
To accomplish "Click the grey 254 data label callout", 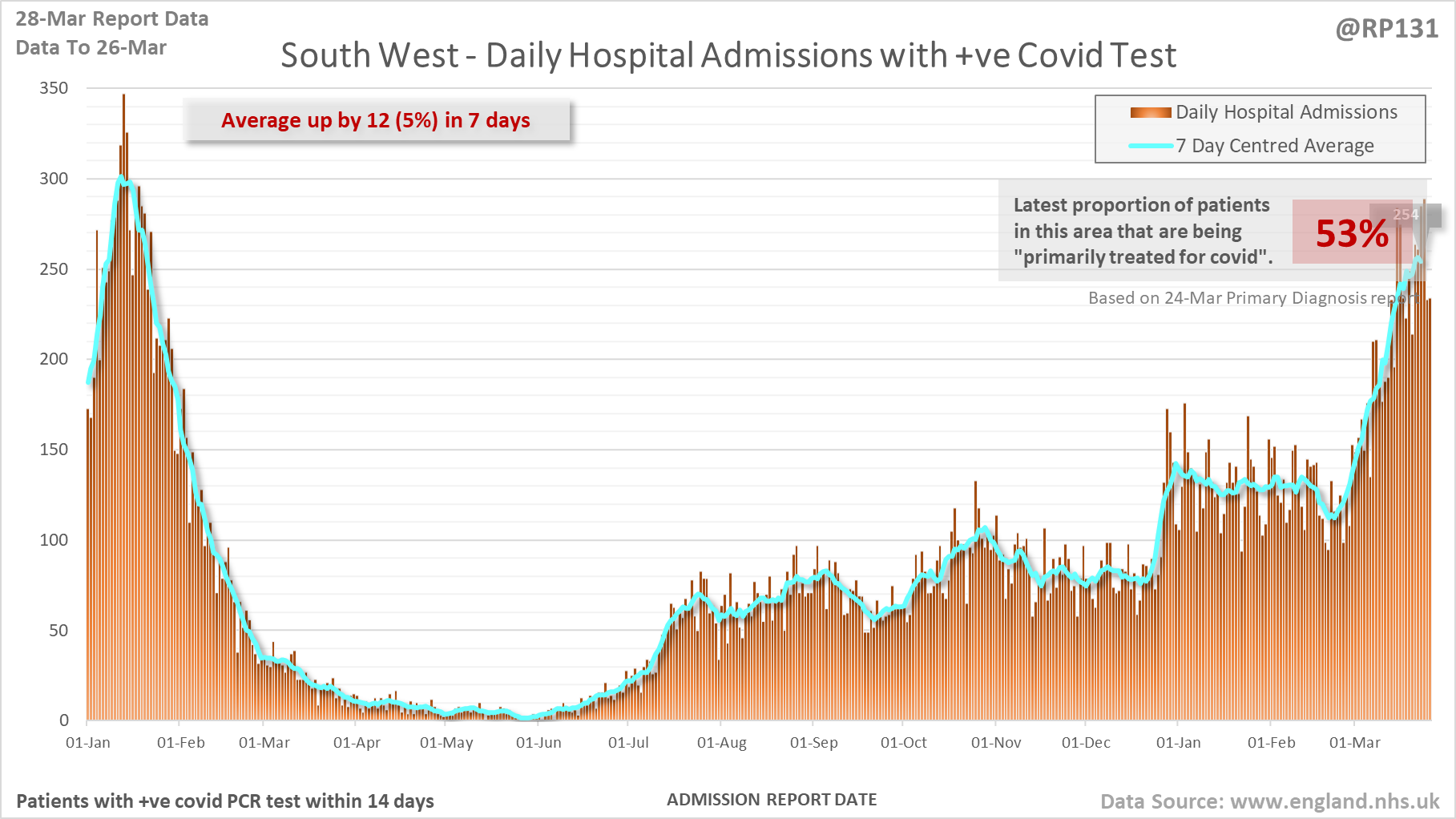I will pyautogui.click(x=1406, y=214).
